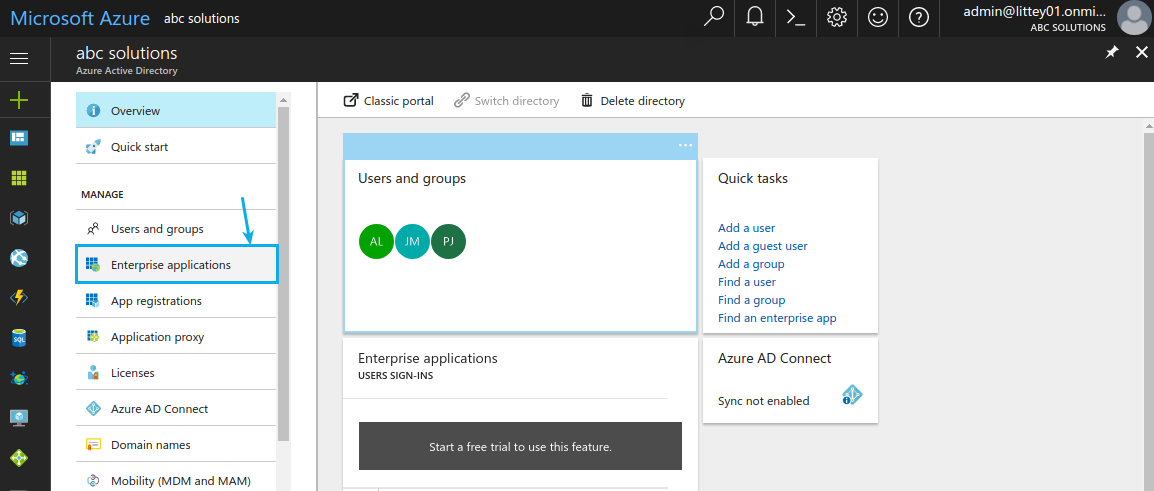Screen dimensions: 1154x491
Task: Open the tile ellipsis options menu
Action: coord(685,145)
